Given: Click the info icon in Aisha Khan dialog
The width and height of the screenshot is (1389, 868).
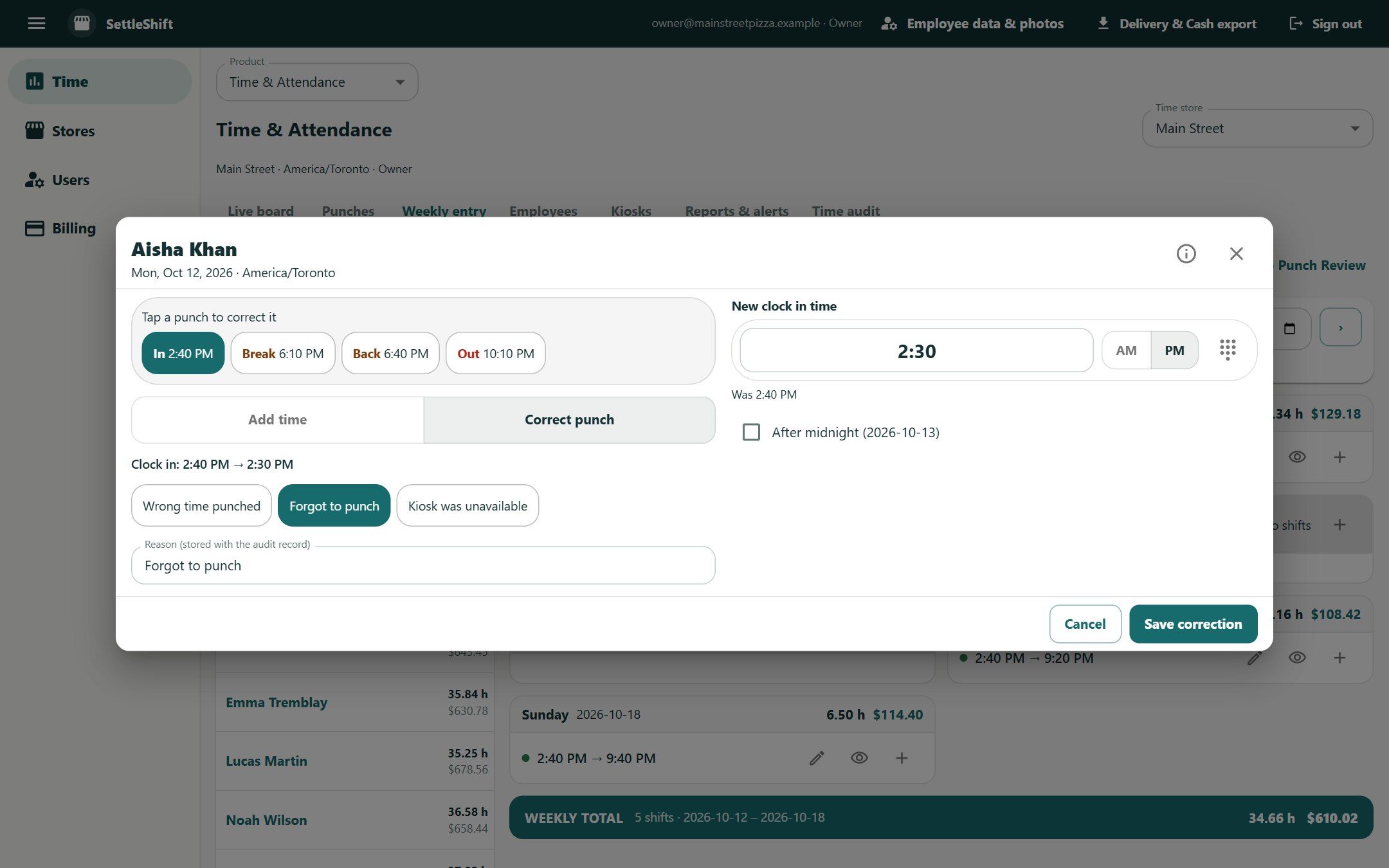Looking at the screenshot, I should click(x=1186, y=254).
